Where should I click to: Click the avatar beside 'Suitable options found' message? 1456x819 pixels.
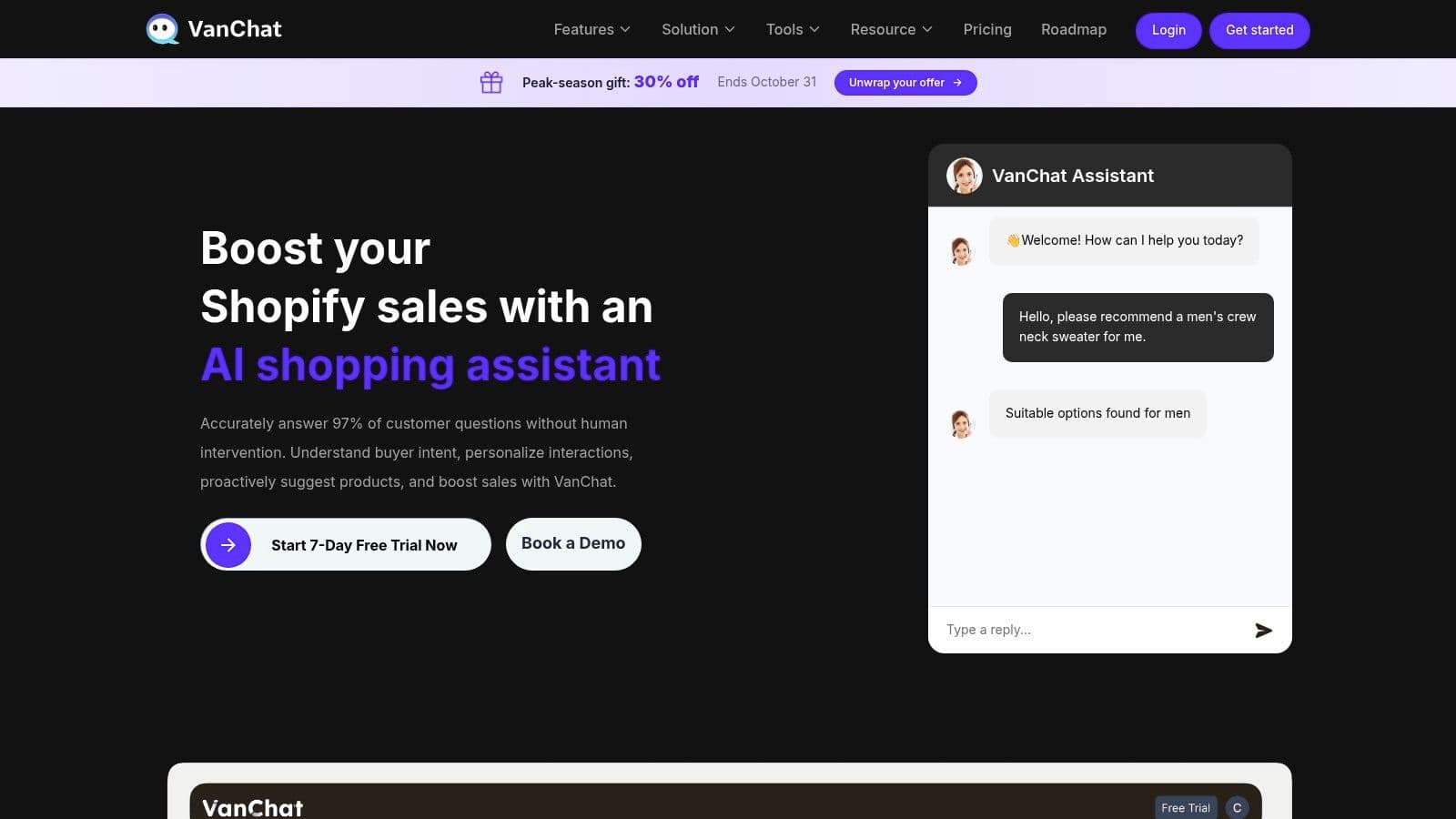(x=961, y=423)
